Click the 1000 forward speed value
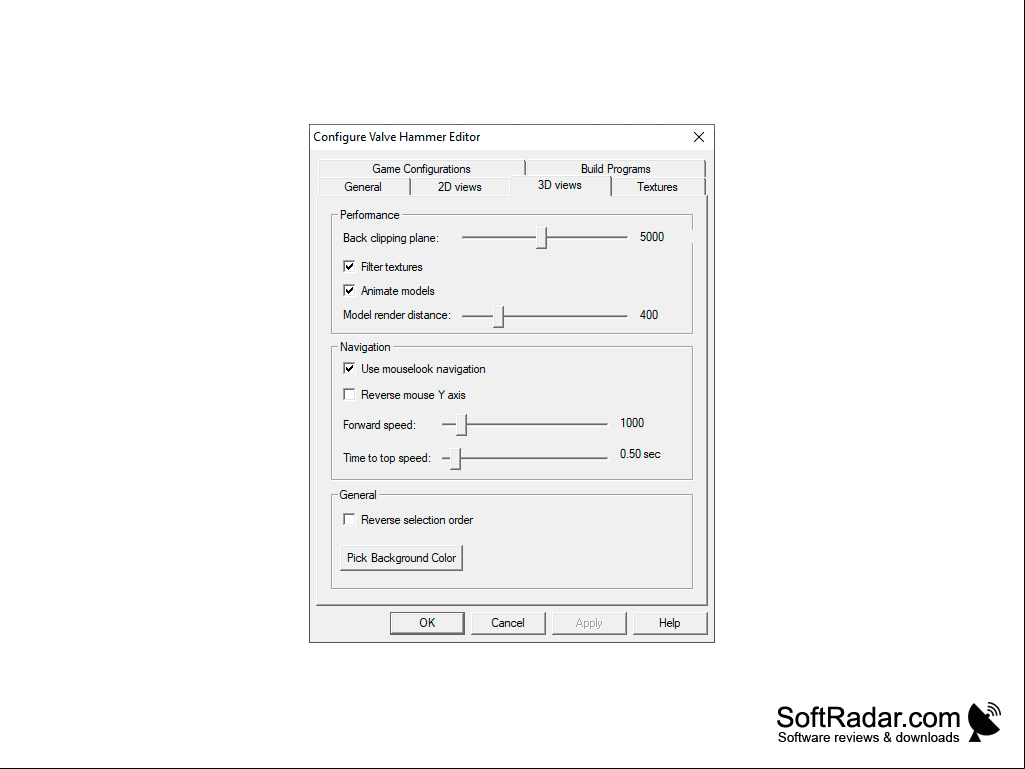1025x769 pixels. 631,422
